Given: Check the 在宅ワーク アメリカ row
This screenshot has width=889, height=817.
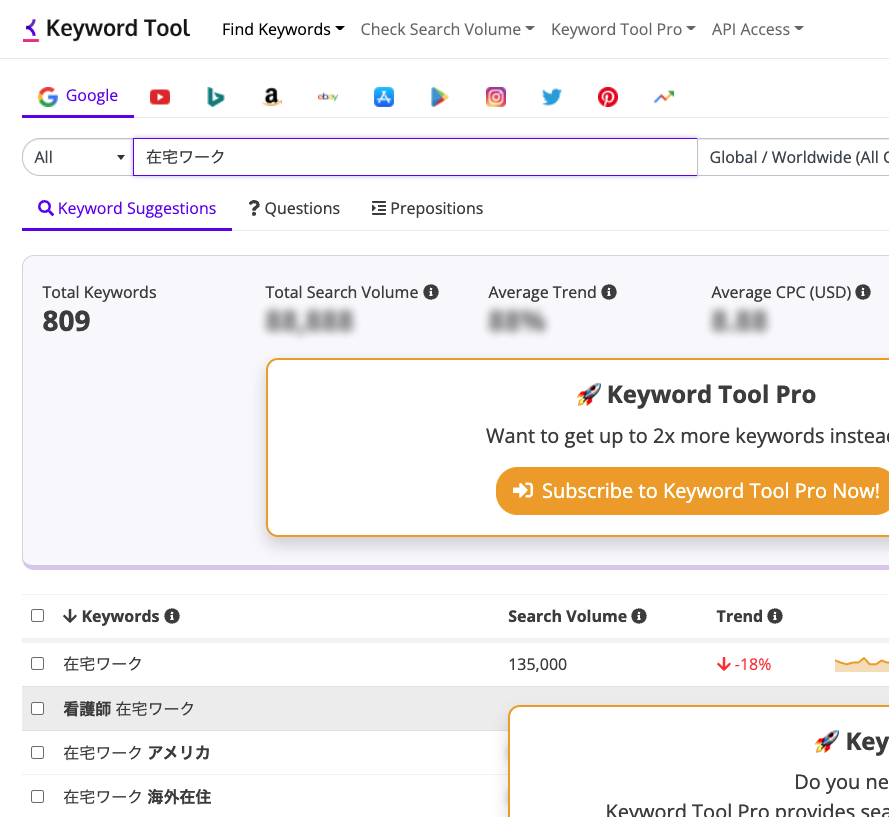Looking at the screenshot, I should pos(37,752).
